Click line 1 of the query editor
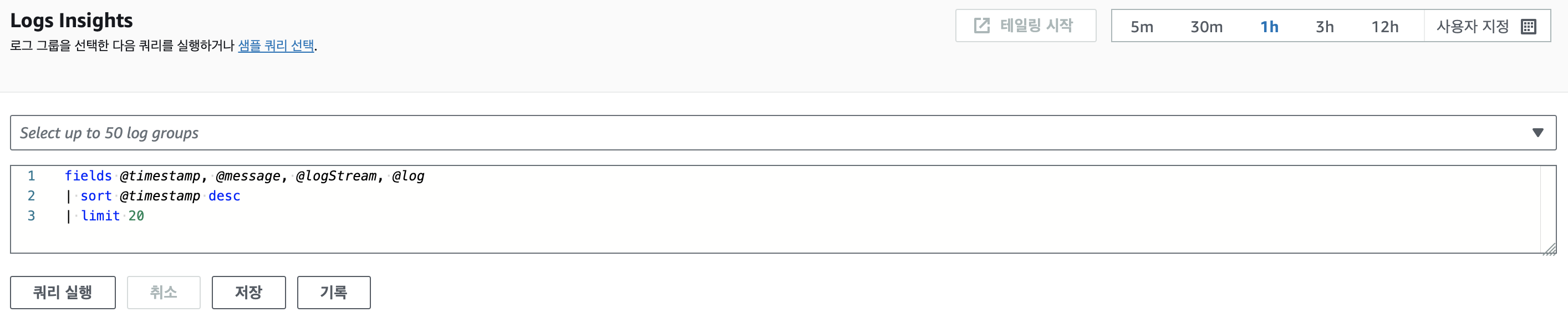The image size is (1568, 322). coord(243,176)
